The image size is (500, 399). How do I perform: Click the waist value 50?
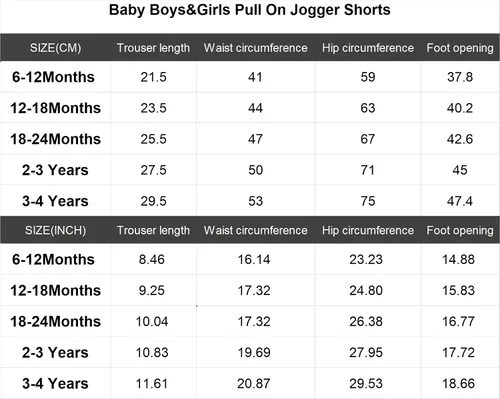256,170
